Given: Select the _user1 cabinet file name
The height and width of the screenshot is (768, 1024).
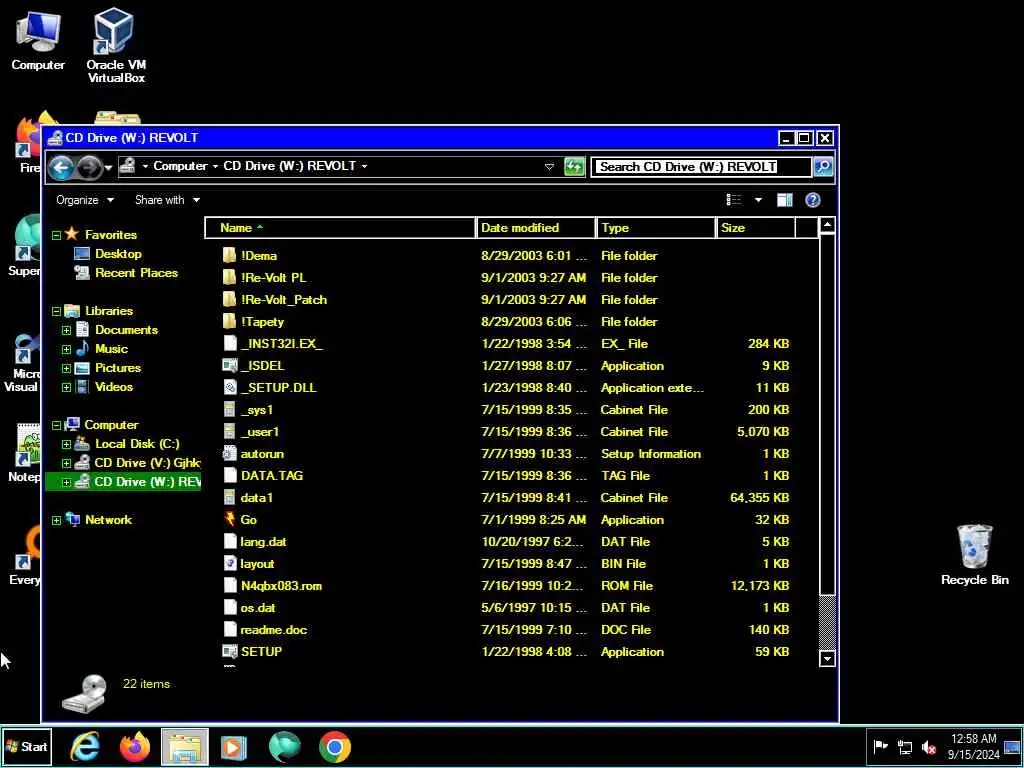Looking at the screenshot, I should tap(260, 432).
